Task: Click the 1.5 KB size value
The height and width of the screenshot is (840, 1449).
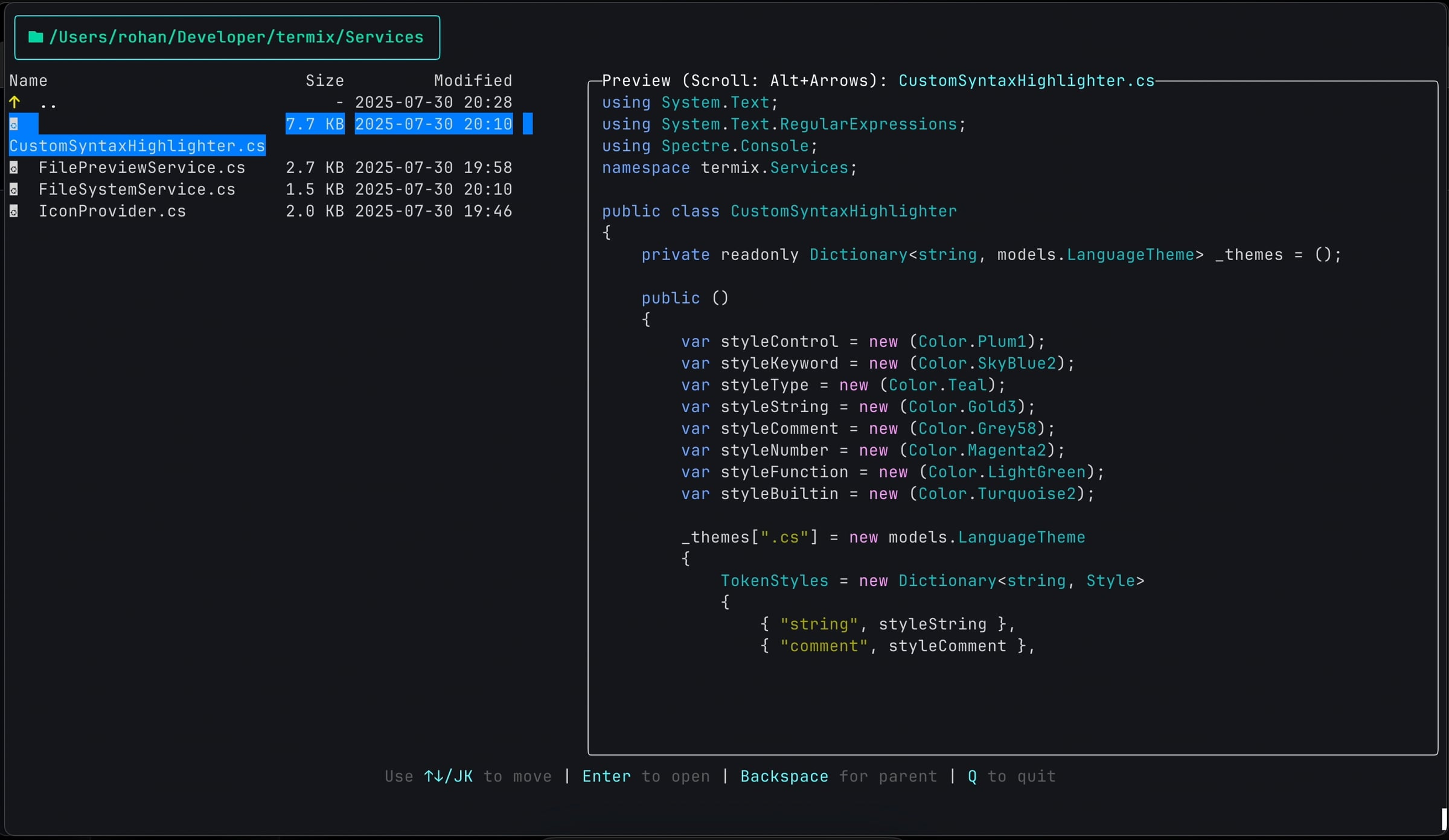Action: coord(315,189)
